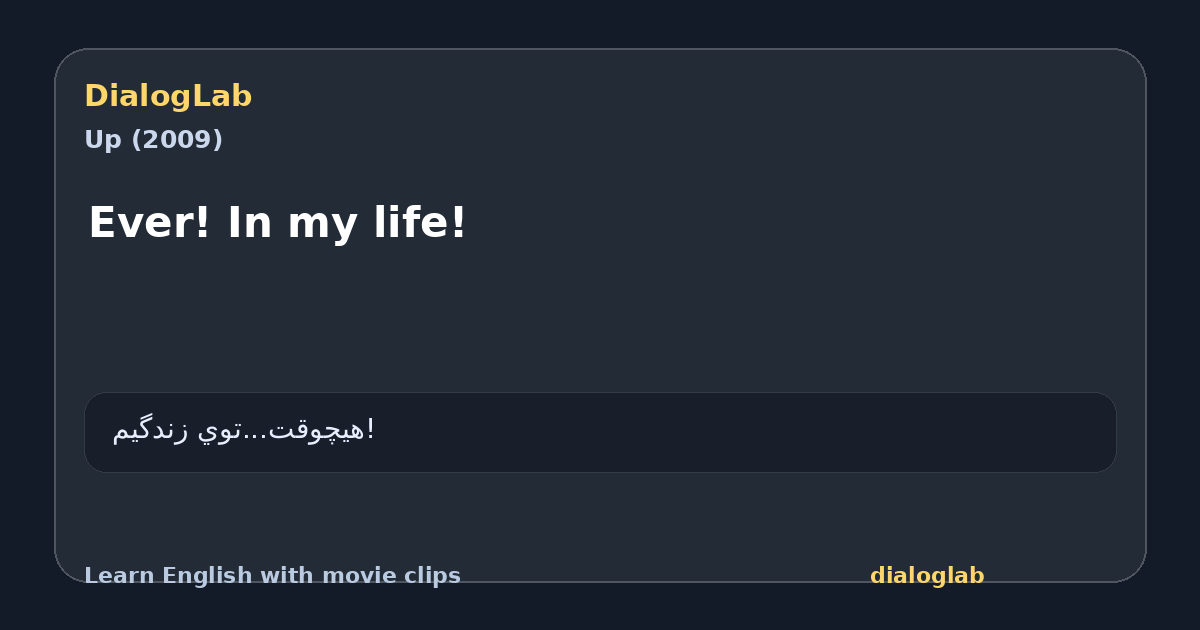Open the yellow dialoglab handle link
The image size is (1200, 630).
point(927,576)
